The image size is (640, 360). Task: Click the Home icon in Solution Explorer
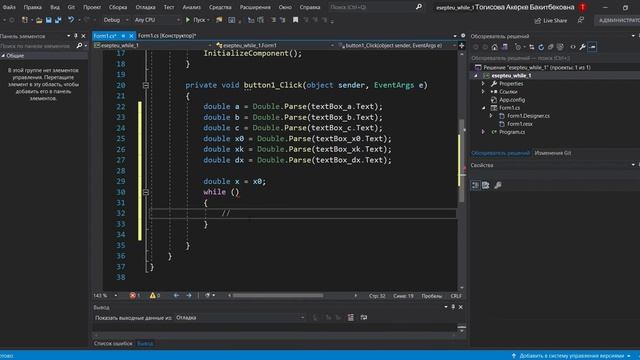click(x=495, y=47)
